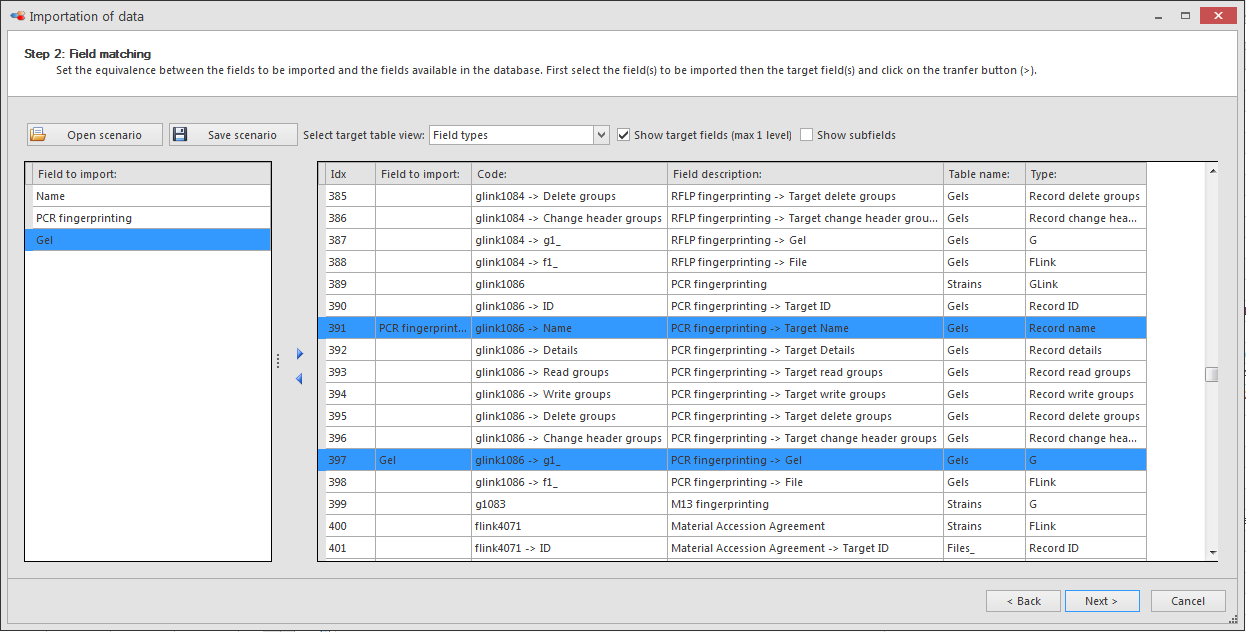
Task: Click the vertical dots splitter handle
Action: click(x=278, y=361)
